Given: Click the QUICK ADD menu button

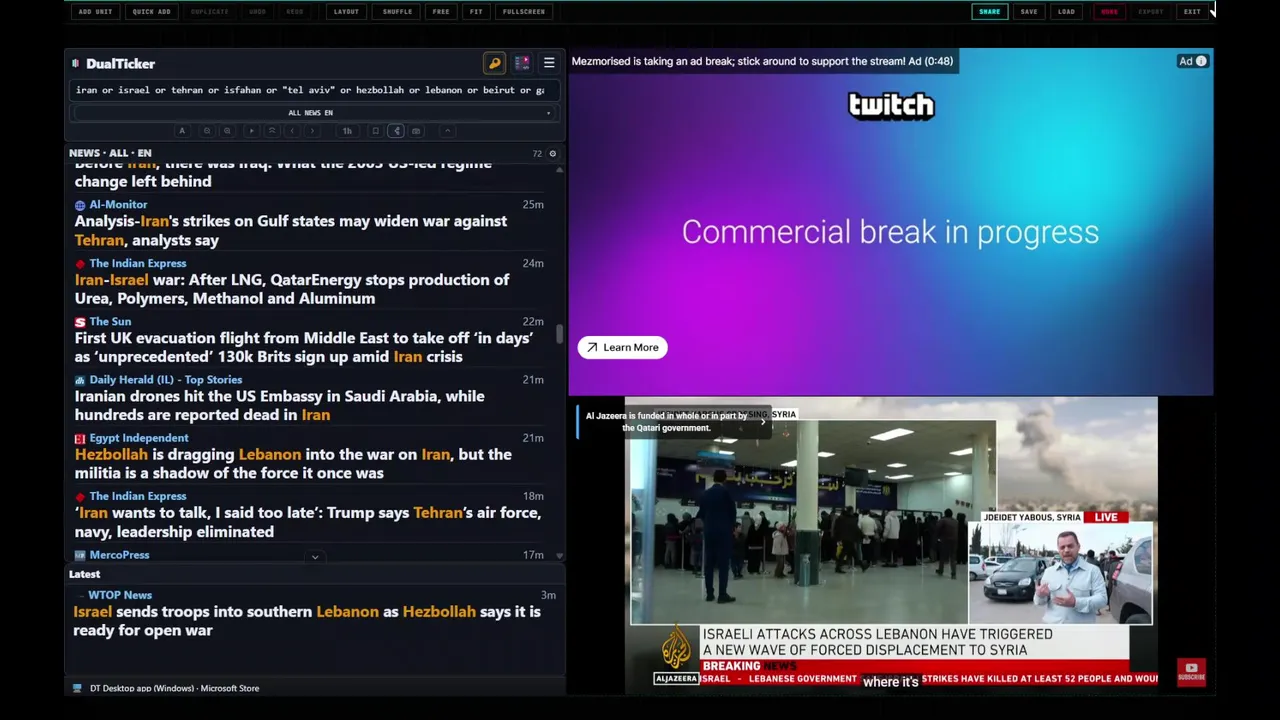Looking at the screenshot, I should pyautogui.click(x=151, y=12).
